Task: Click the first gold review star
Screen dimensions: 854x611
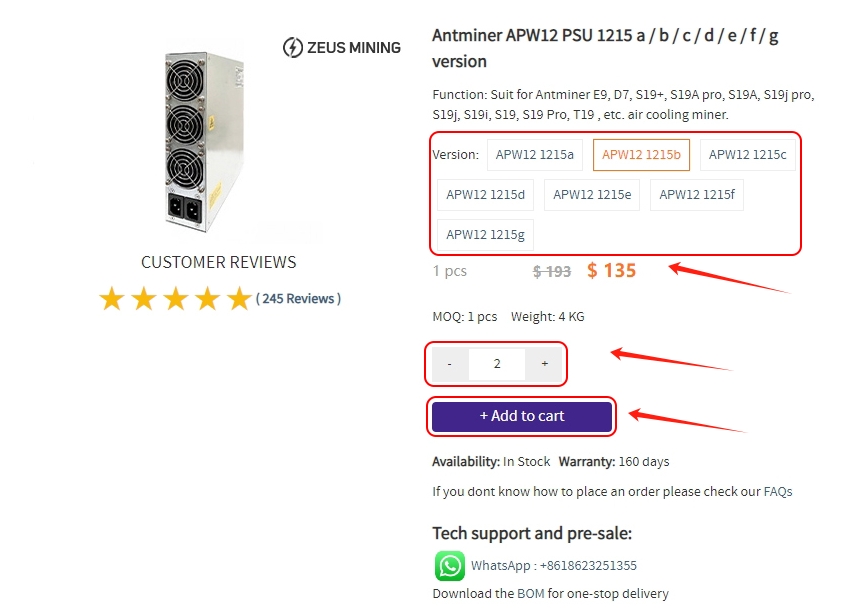Action: coord(111,299)
